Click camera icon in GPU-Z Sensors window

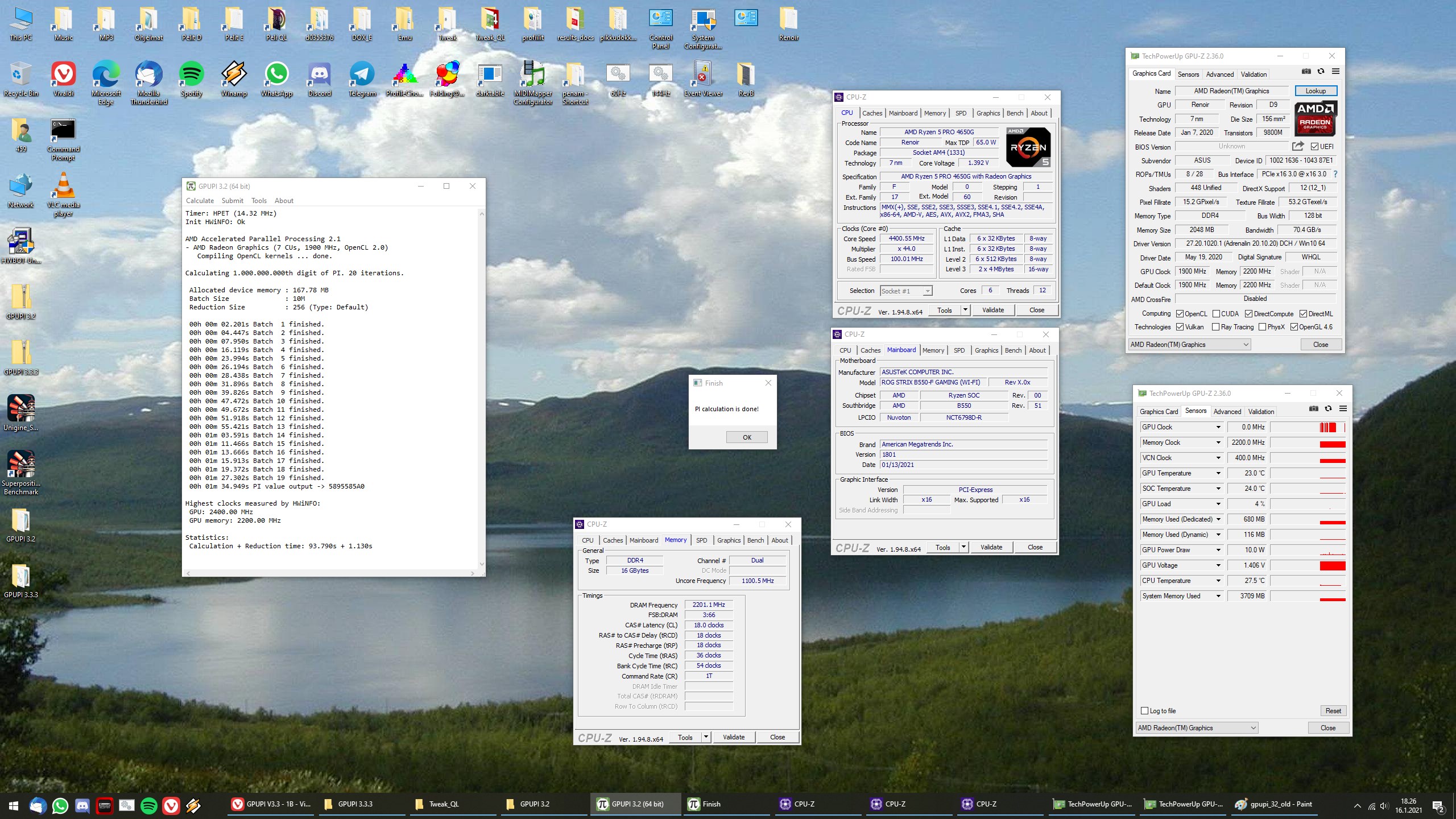(x=1314, y=408)
